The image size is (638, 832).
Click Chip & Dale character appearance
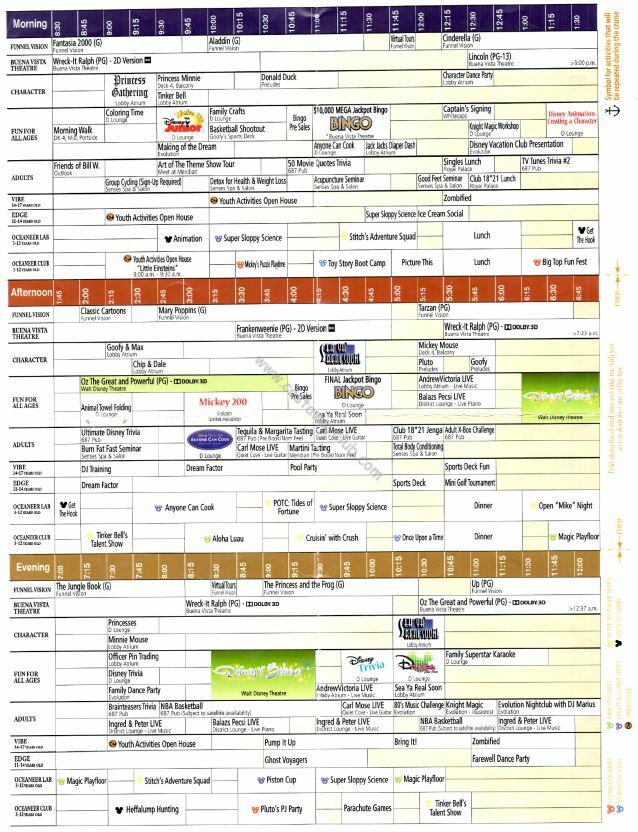[149, 365]
